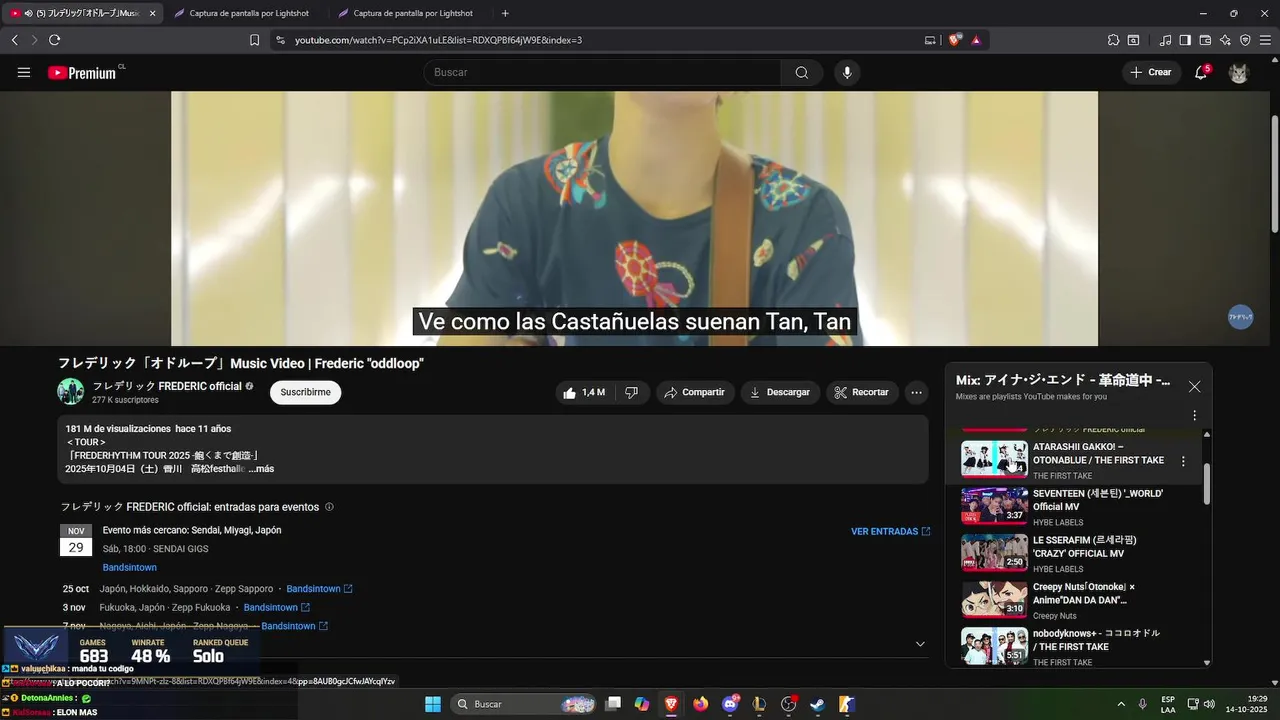
Task: Open Brave playlist music note icon
Action: tap(1165, 40)
